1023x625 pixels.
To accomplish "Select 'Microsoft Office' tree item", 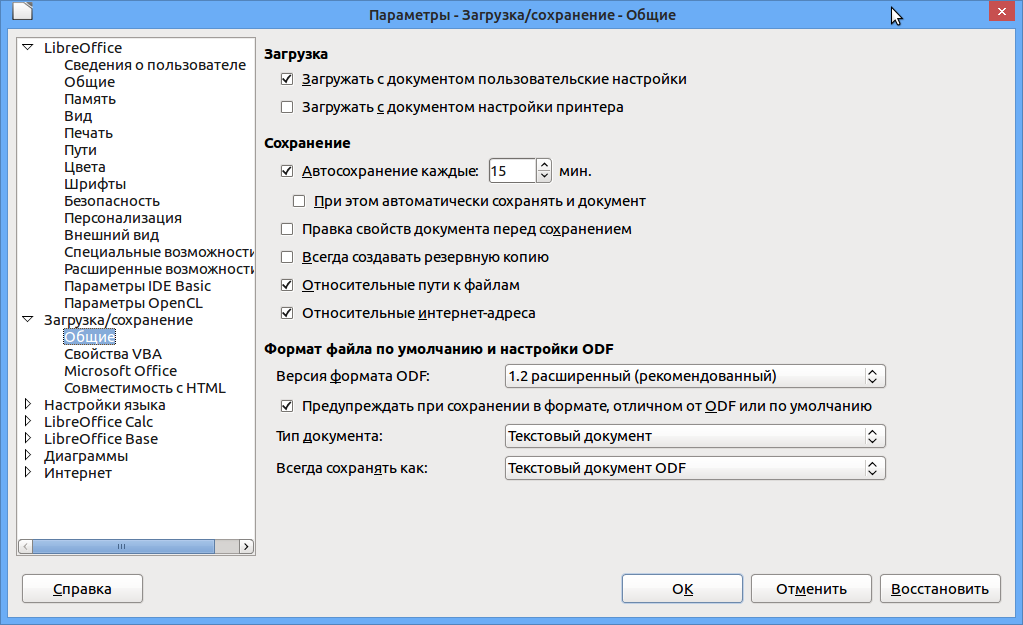I will pos(121,371).
